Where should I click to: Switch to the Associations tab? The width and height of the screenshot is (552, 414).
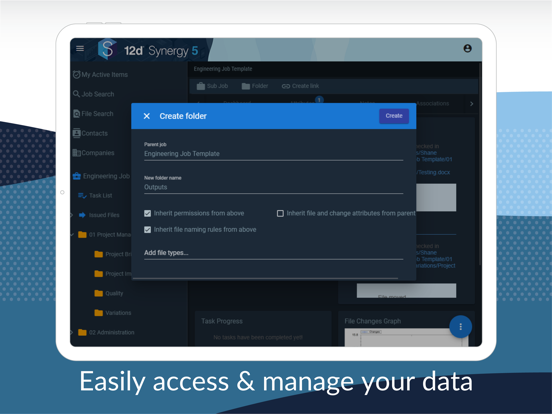433,104
